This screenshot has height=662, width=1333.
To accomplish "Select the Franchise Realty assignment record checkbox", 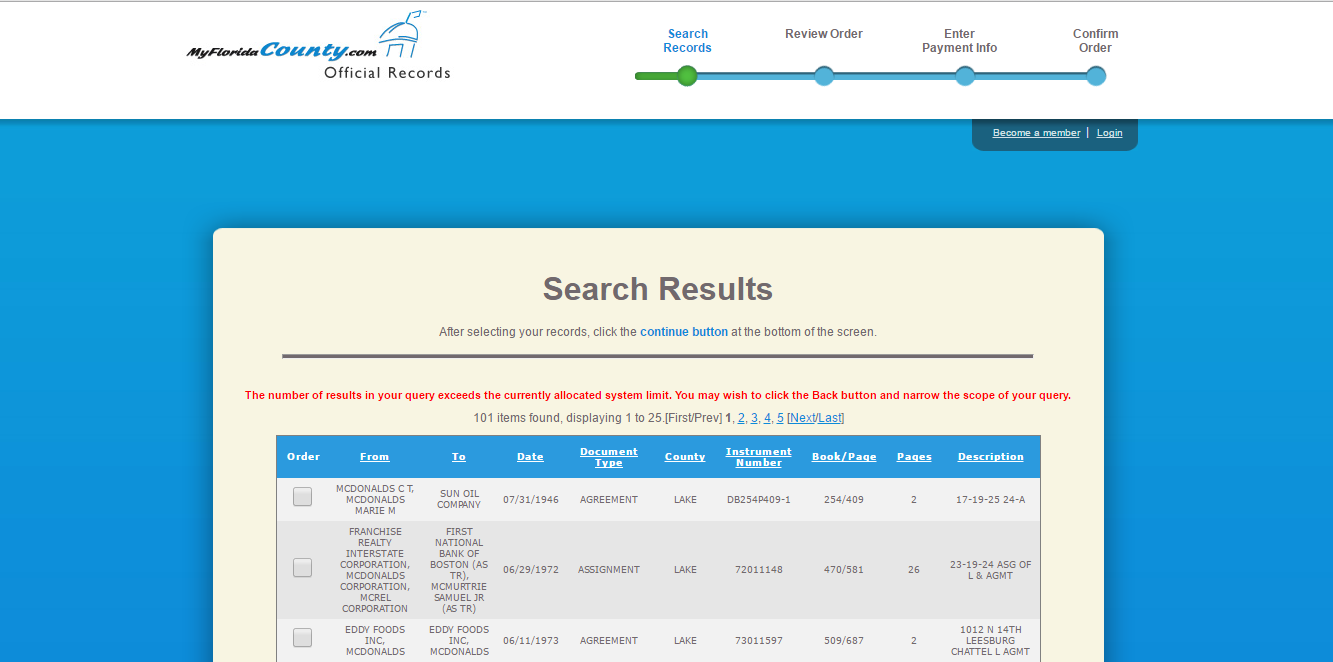I will tap(302, 568).
